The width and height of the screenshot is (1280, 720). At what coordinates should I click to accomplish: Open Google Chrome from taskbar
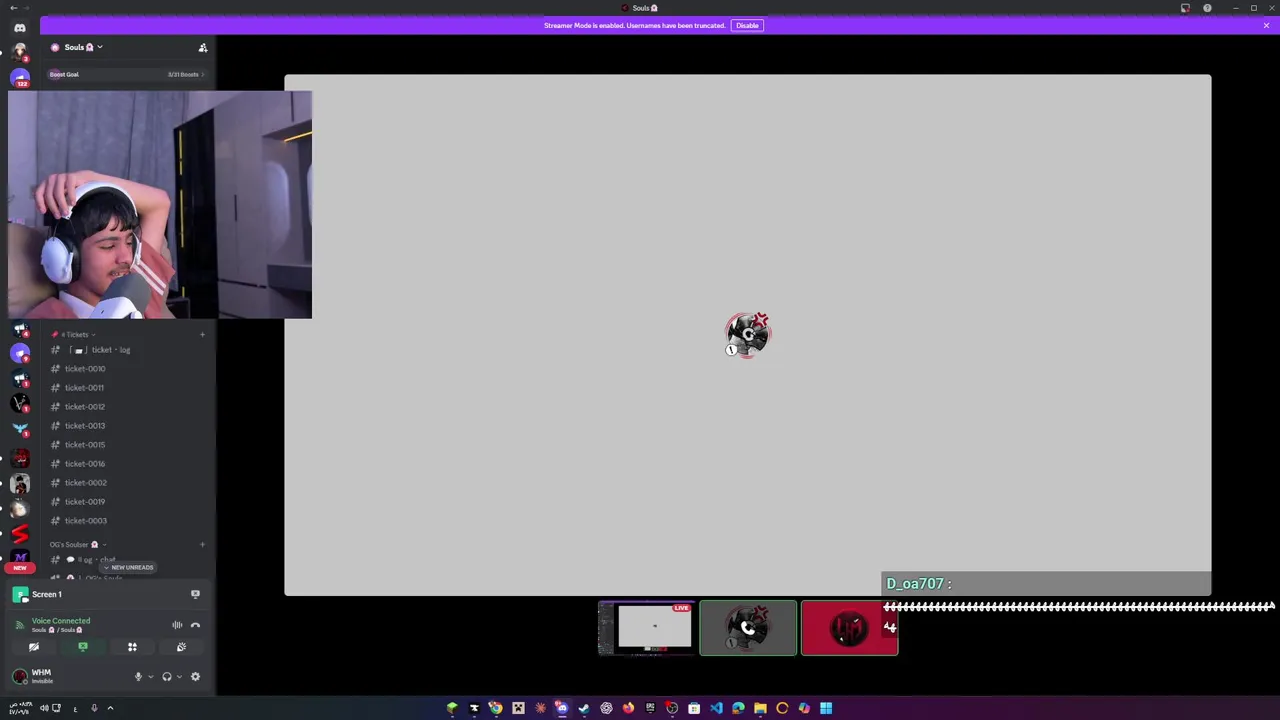(495, 708)
